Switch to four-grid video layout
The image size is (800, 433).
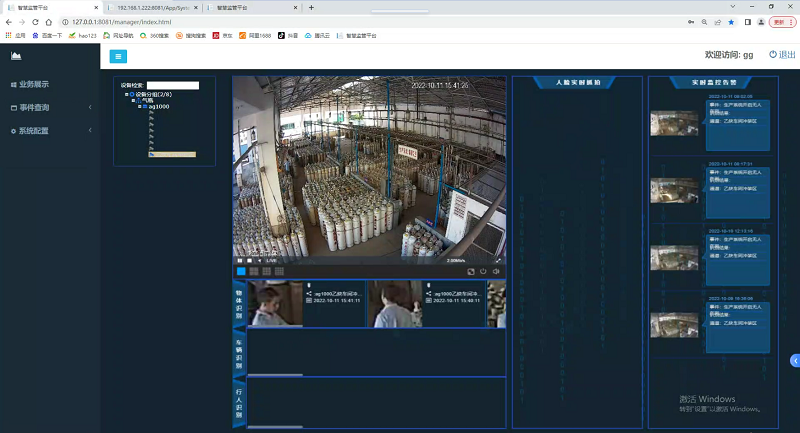[254, 271]
